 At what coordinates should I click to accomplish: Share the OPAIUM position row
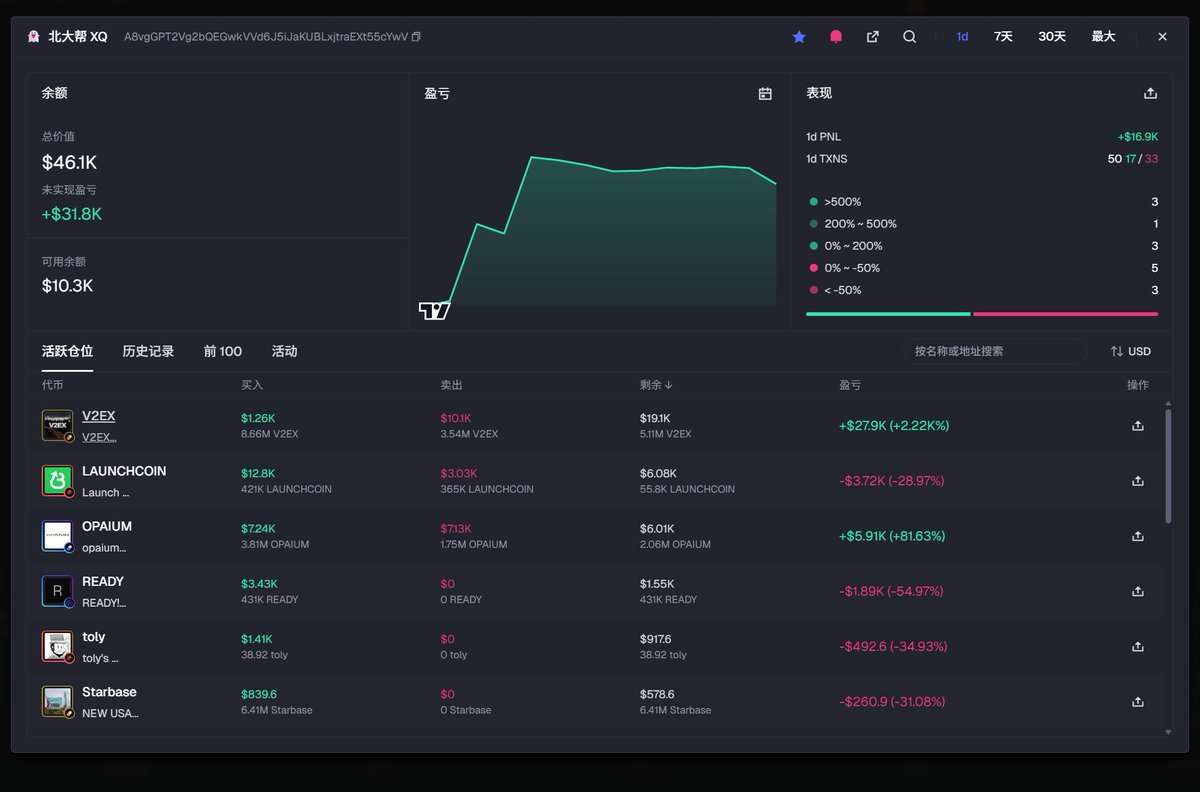coord(1137,536)
